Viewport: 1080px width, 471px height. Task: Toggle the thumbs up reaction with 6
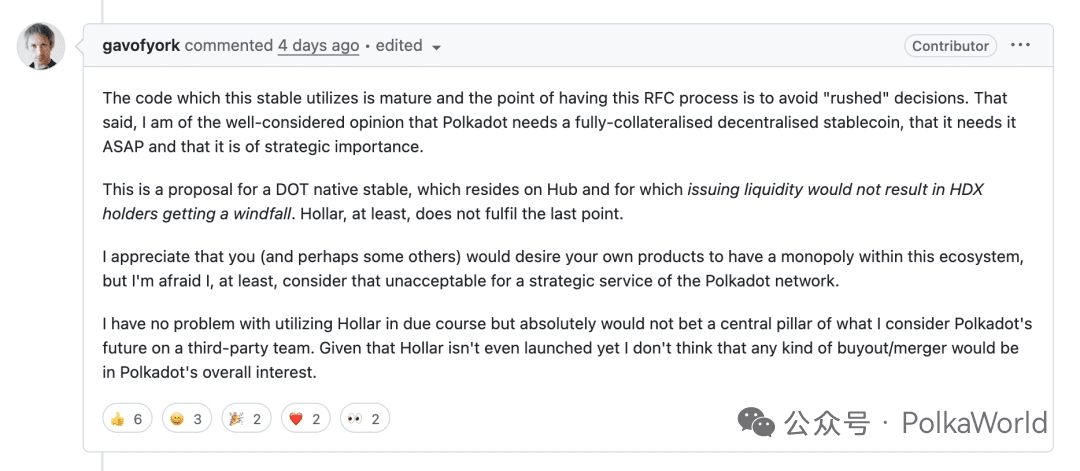pos(127,419)
